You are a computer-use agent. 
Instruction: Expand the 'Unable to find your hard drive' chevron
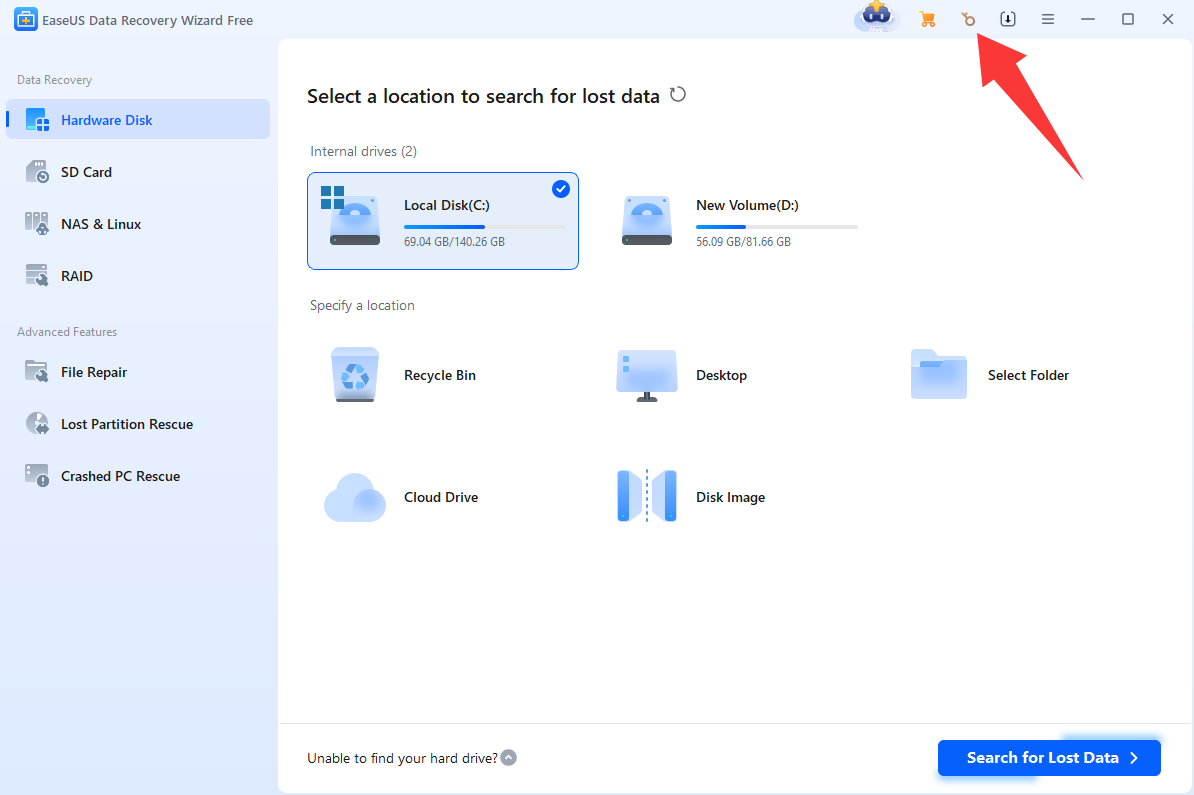509,758
